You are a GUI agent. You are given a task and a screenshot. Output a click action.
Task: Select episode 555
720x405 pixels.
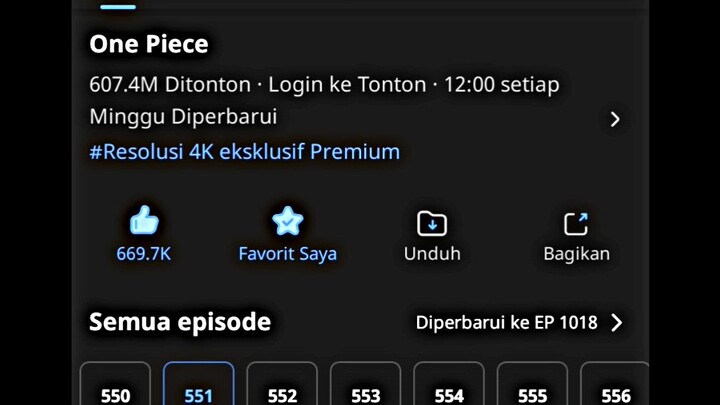(532, 384)
